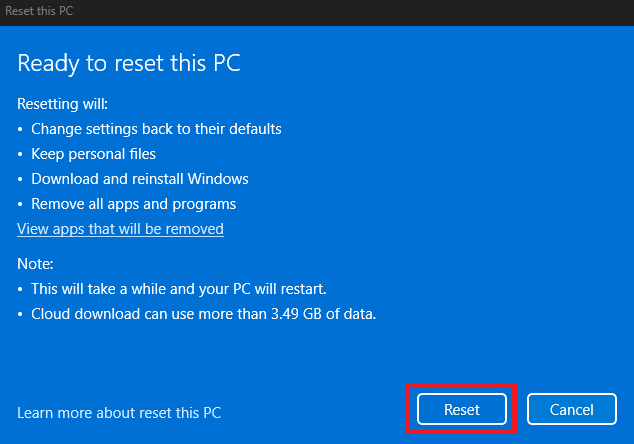The width and height of the screenshot is (634, 444).
Task: Click the bullet before Keep personal files
Action: [x=21, y=155]
